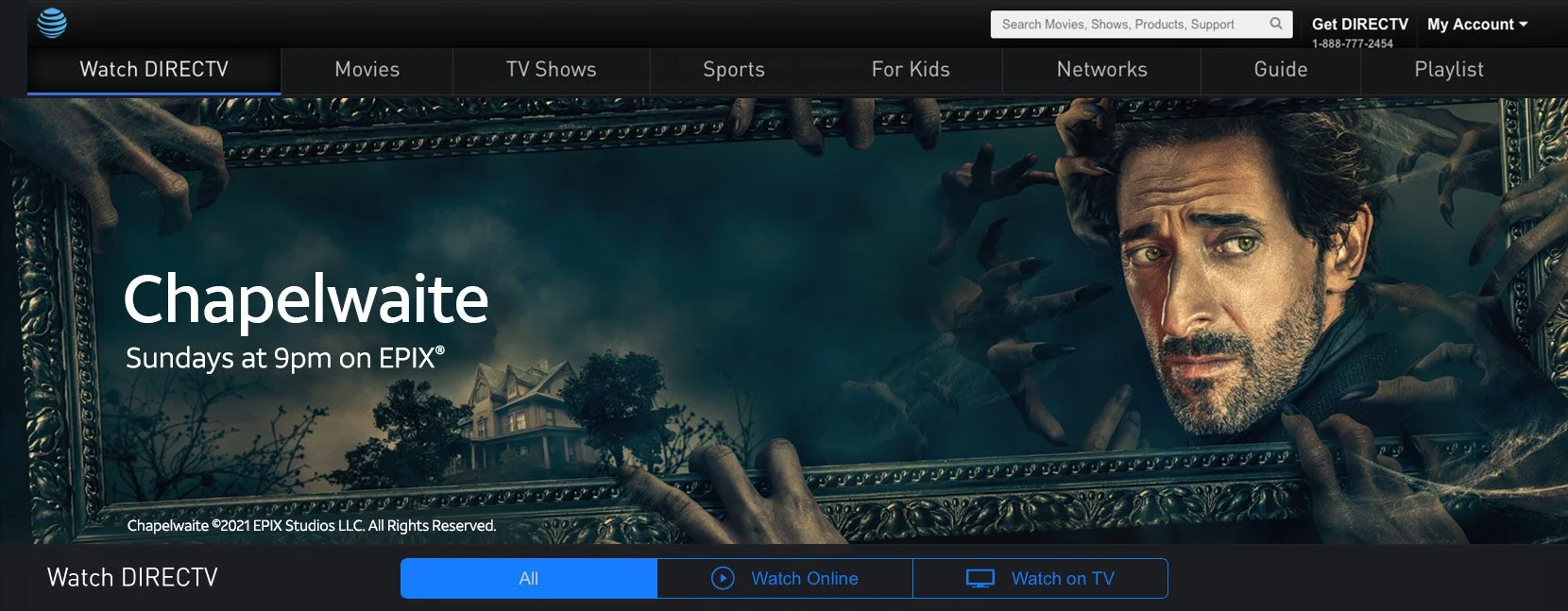Click the search magnifier icon
Viewport: 1568px width, 611px height.
tap(1276, 24)
